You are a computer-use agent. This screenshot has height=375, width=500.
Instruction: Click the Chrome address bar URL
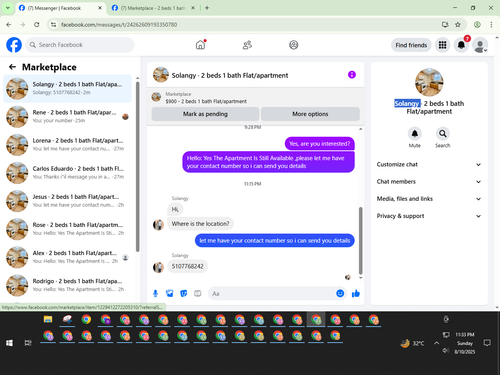point(119,25)
